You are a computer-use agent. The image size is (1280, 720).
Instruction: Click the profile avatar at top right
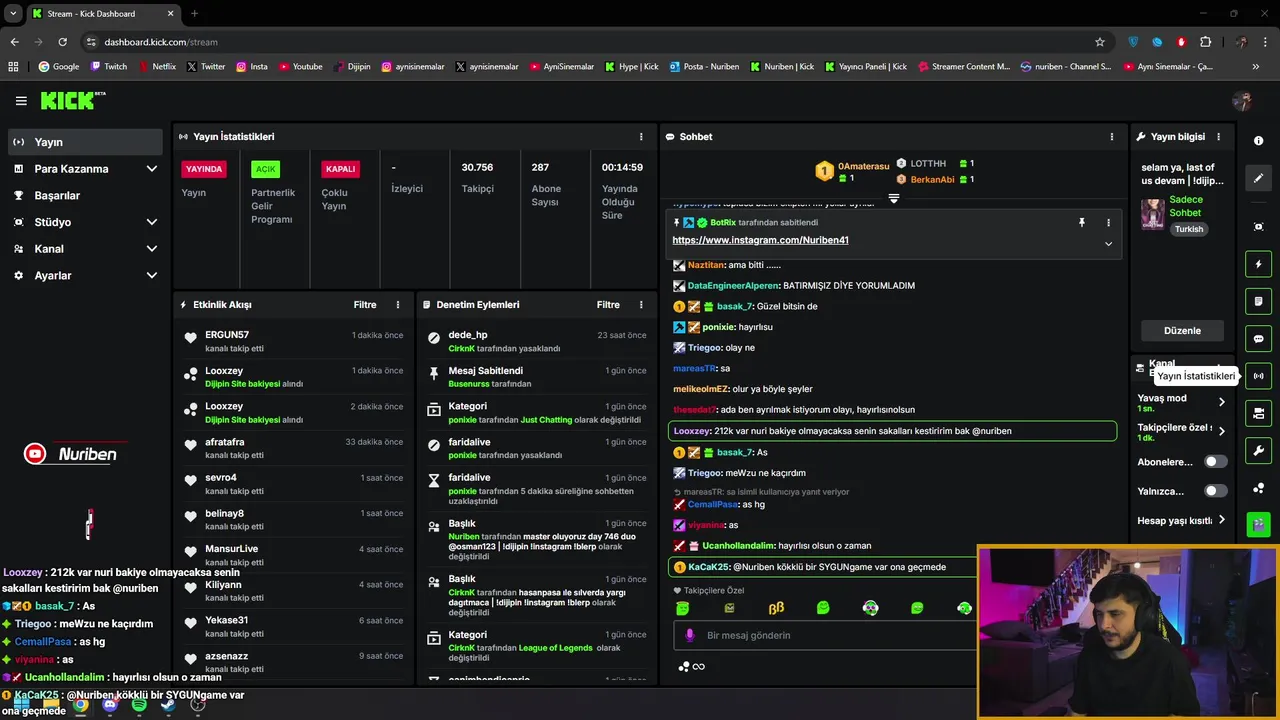coord(1242,101)
